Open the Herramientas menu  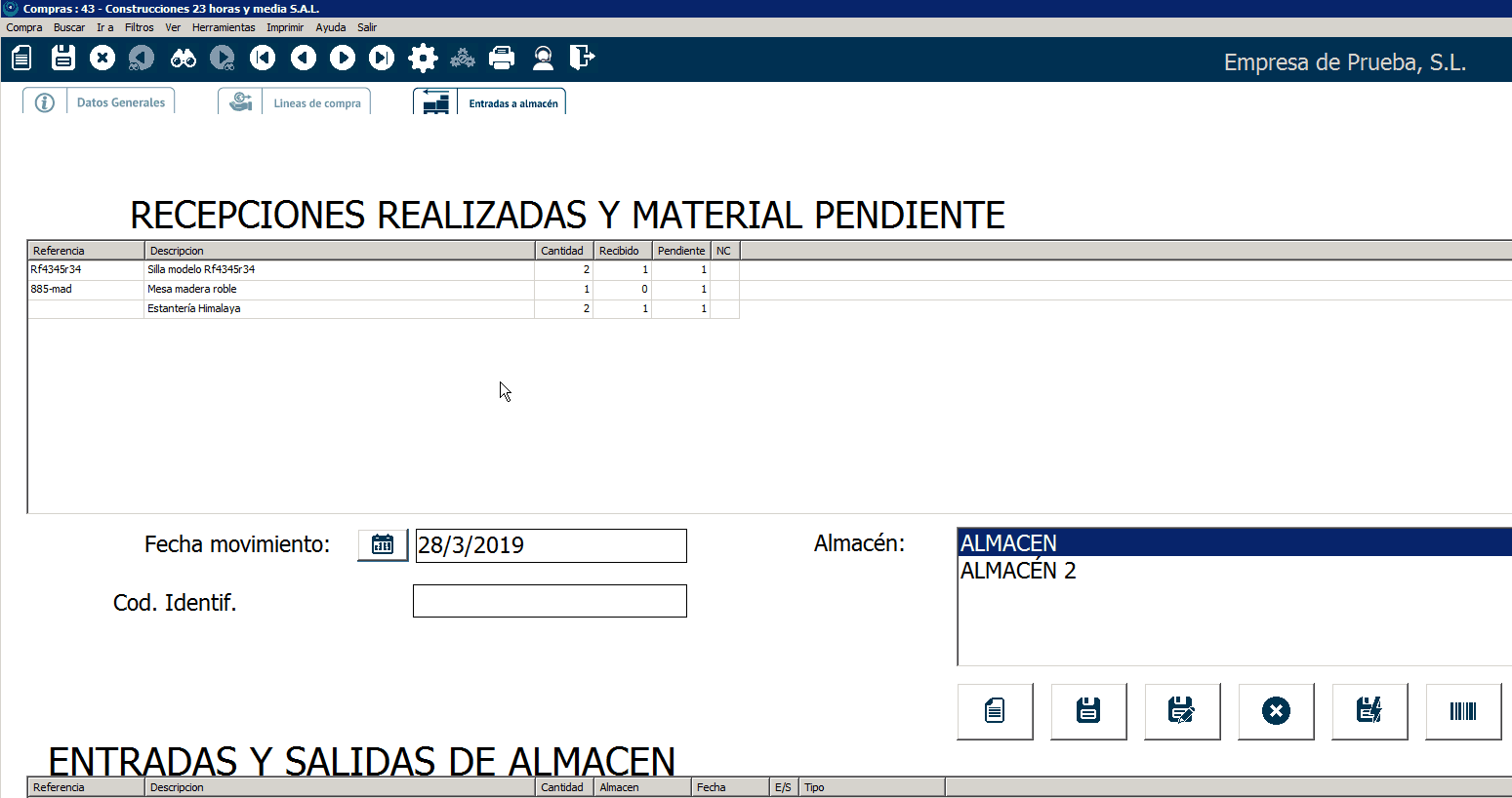click(x=224, y=27)
